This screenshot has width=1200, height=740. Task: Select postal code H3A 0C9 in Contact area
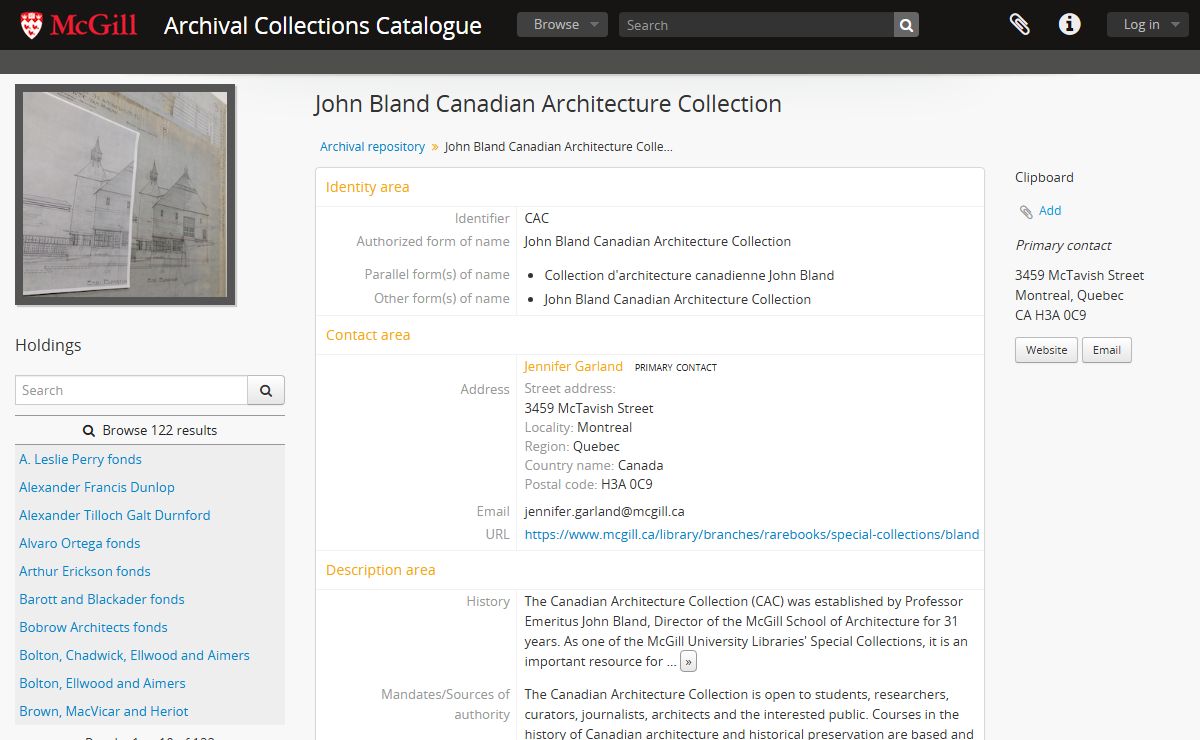click(x=627, y=484)
